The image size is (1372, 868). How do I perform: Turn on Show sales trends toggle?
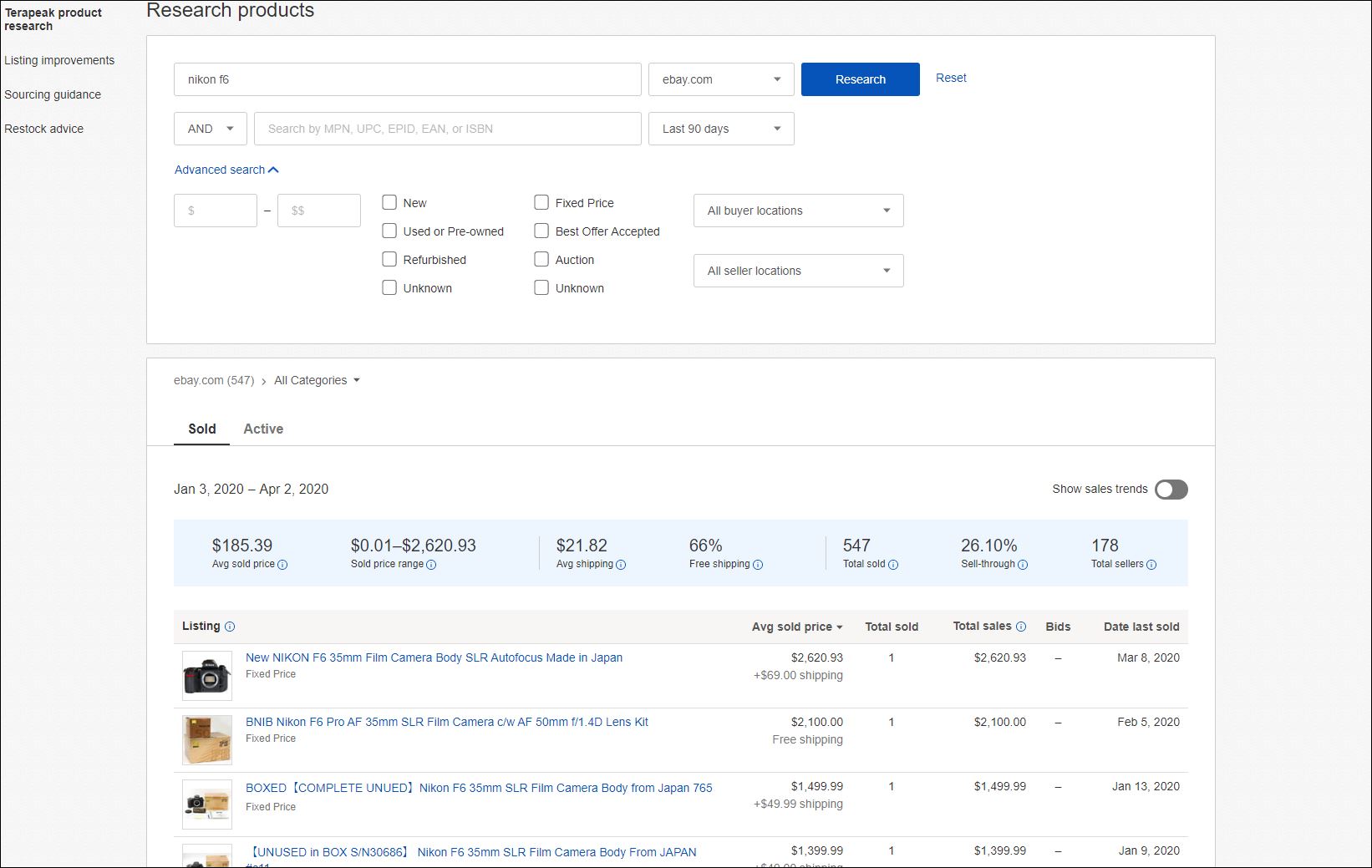[1171, 490]
